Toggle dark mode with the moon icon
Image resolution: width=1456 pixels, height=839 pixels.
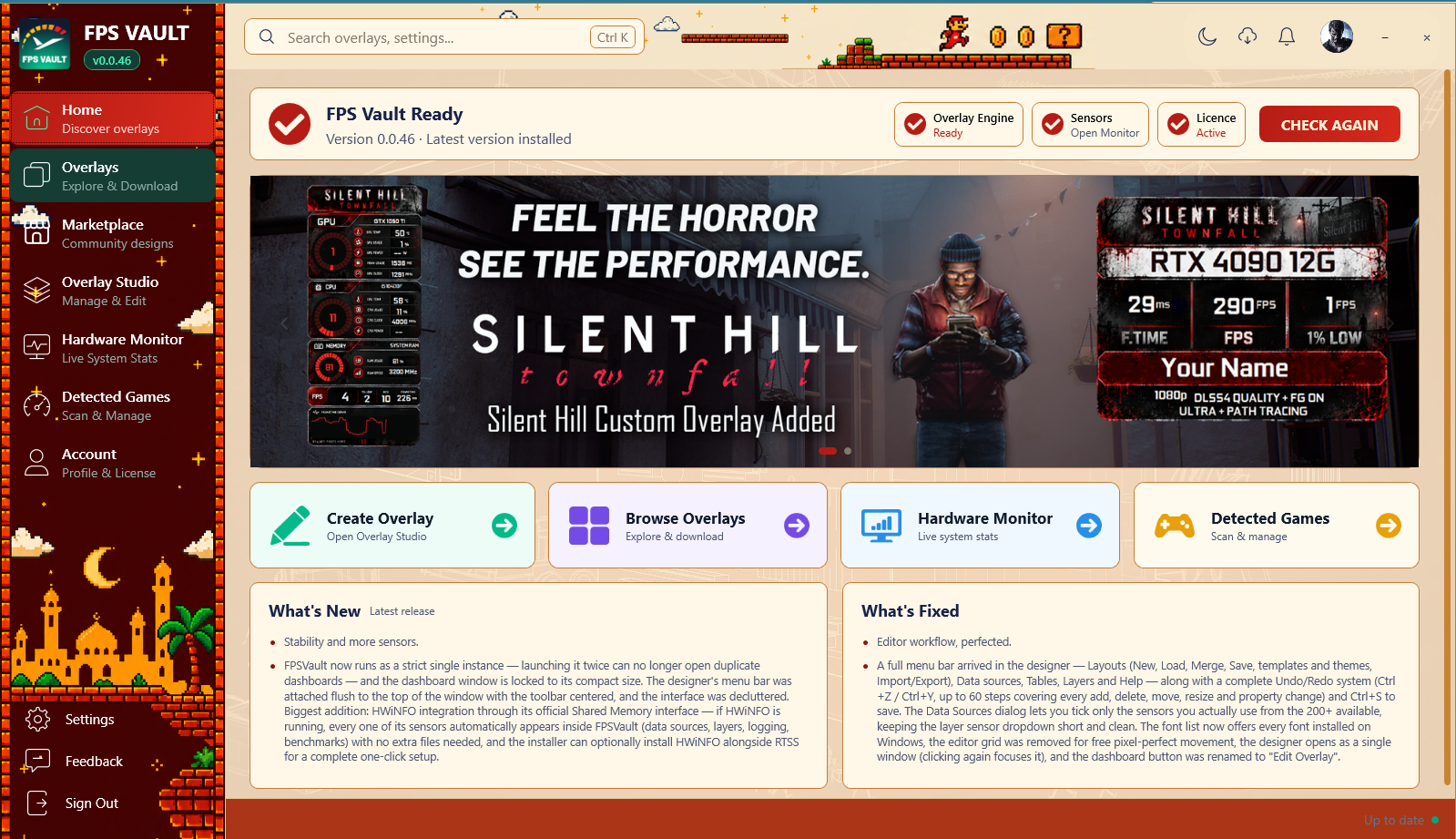pos(1207,36)
